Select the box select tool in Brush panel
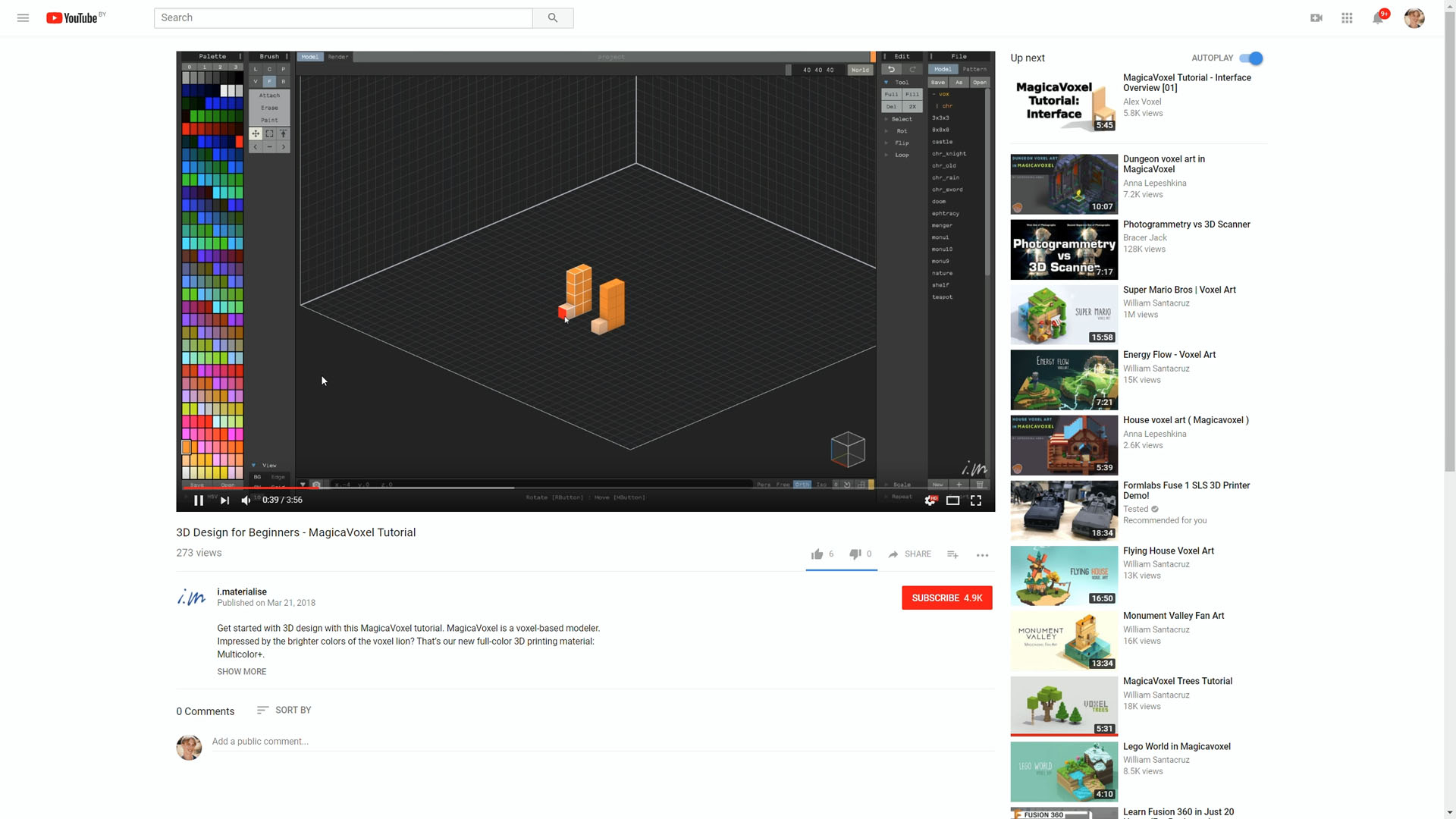Viewport: 1456px width, 819px height. point(269,133)
